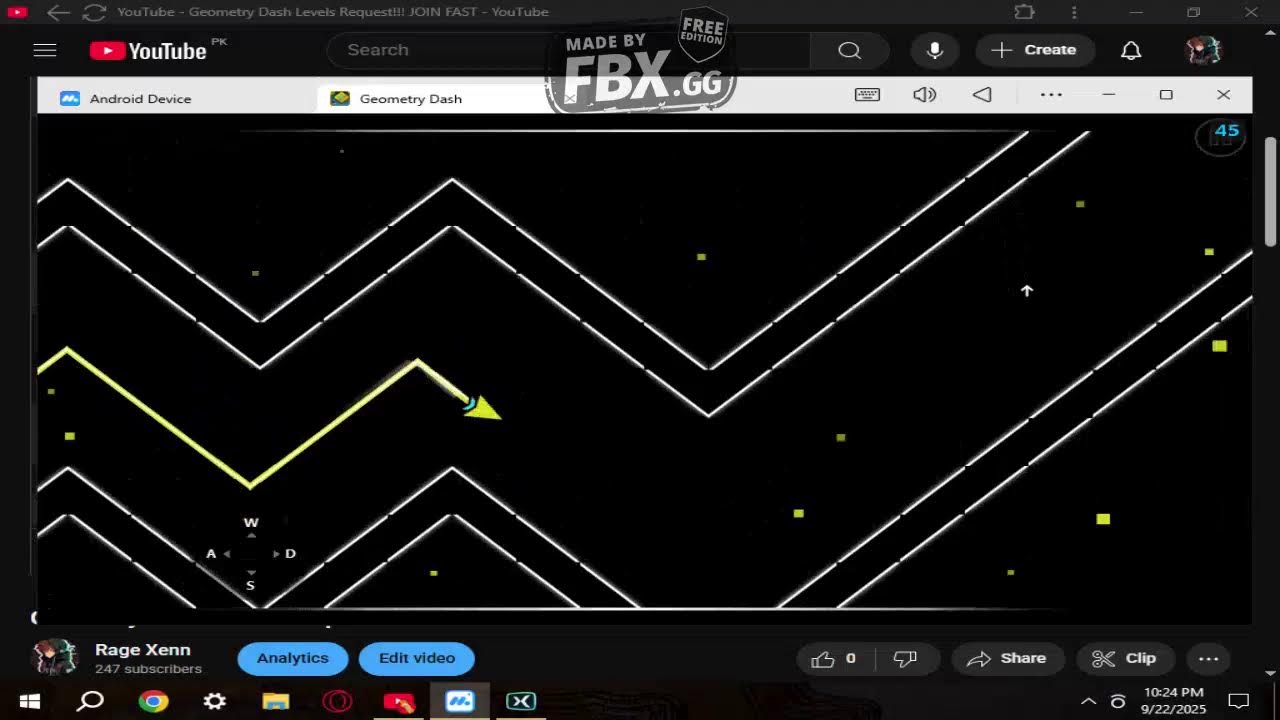This screenshot has width=1280, height=720.
Task: Like the video with thumbs up
Action: [x=834, y=658]
